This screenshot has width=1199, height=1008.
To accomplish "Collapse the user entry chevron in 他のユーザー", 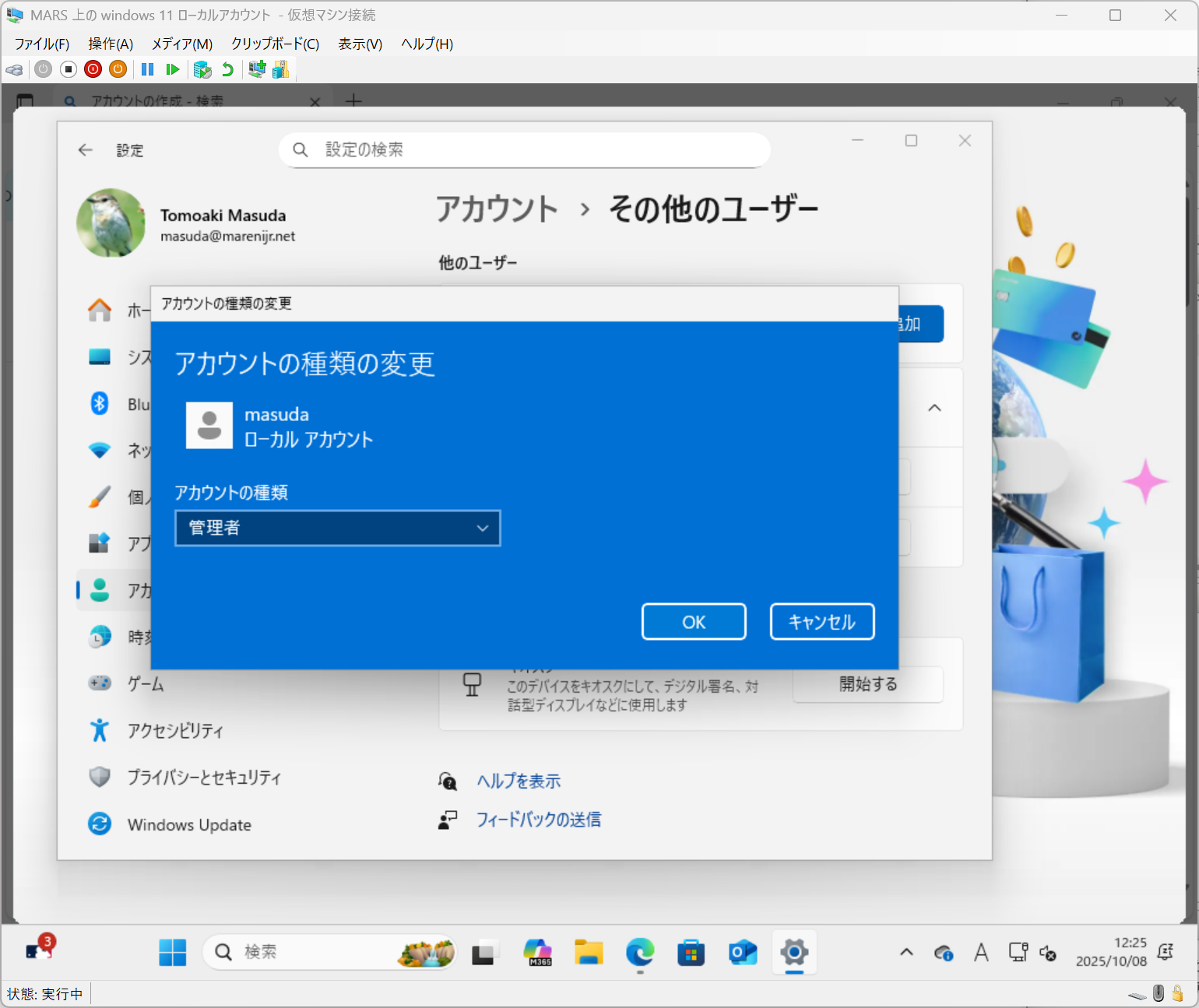I will click(x=934, y=408).
